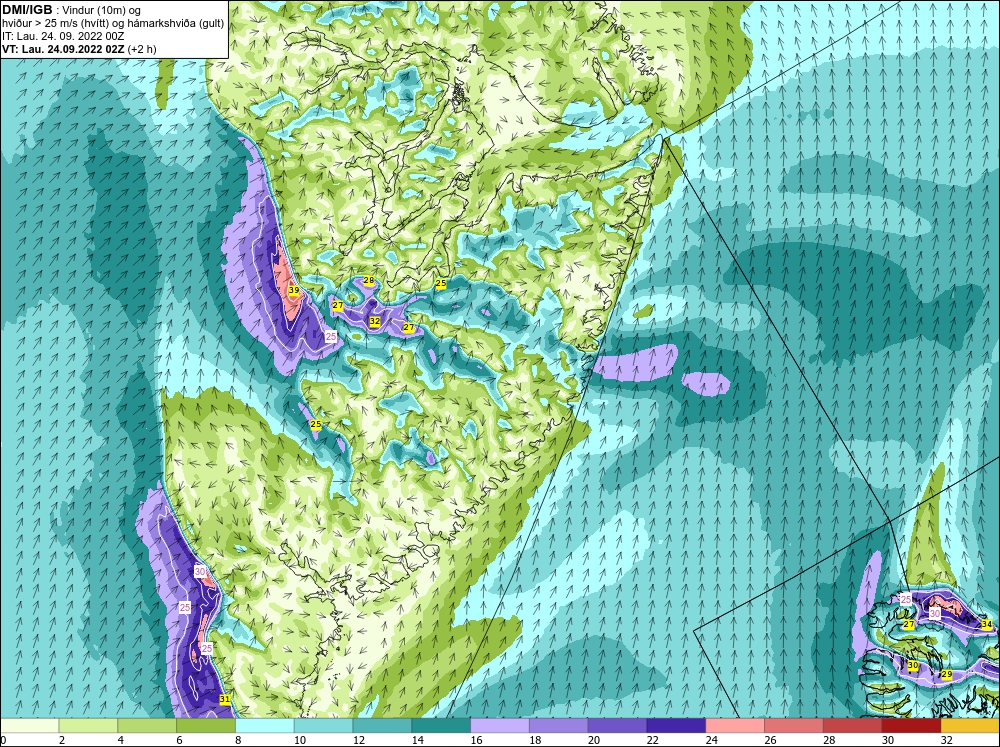Click the 6–8 m/s olive green legend swatch

click(x=206, y=725)
